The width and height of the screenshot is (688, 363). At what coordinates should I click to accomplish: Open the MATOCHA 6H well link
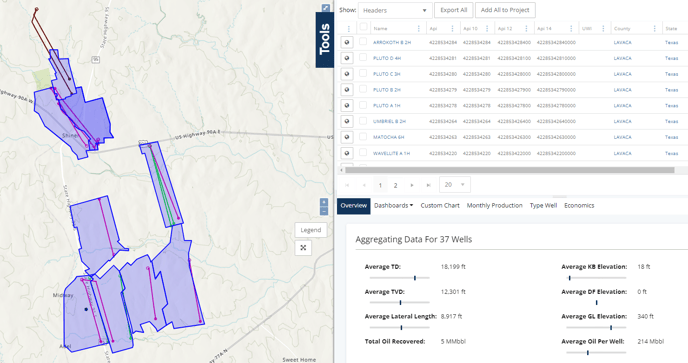[x=388, y=137]
